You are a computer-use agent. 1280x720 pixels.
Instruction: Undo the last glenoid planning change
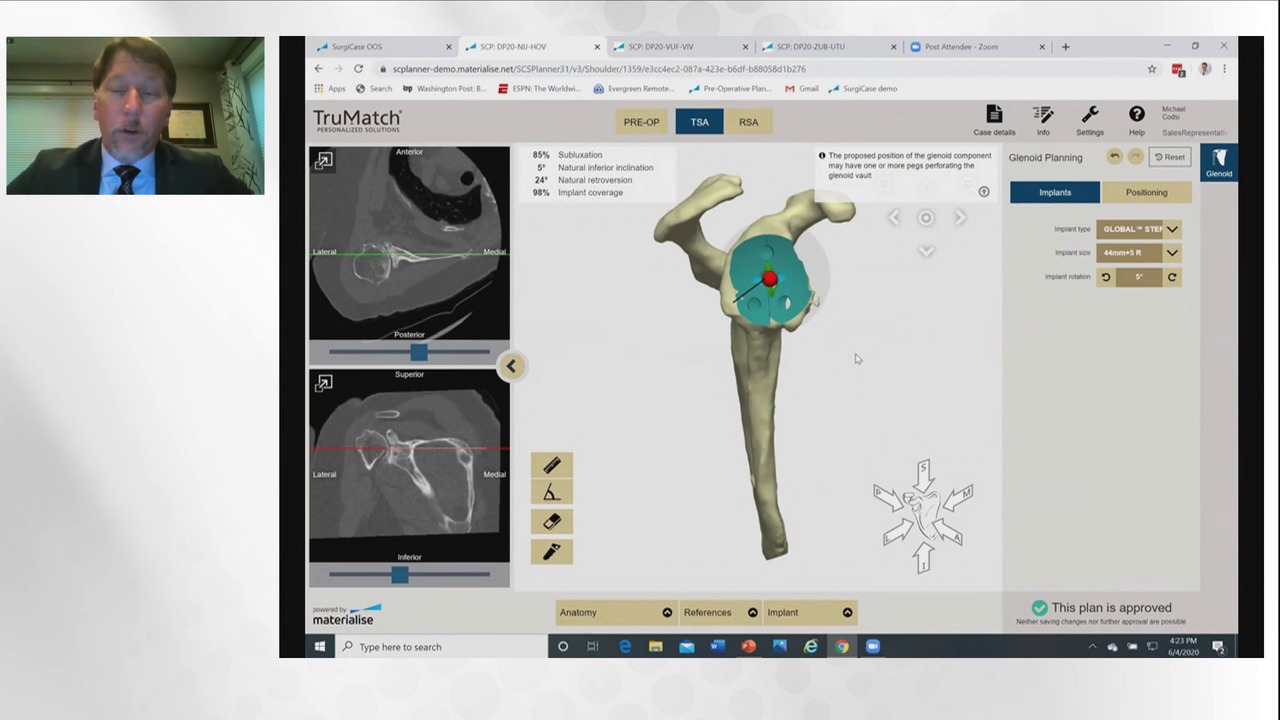pos(1114,157)
